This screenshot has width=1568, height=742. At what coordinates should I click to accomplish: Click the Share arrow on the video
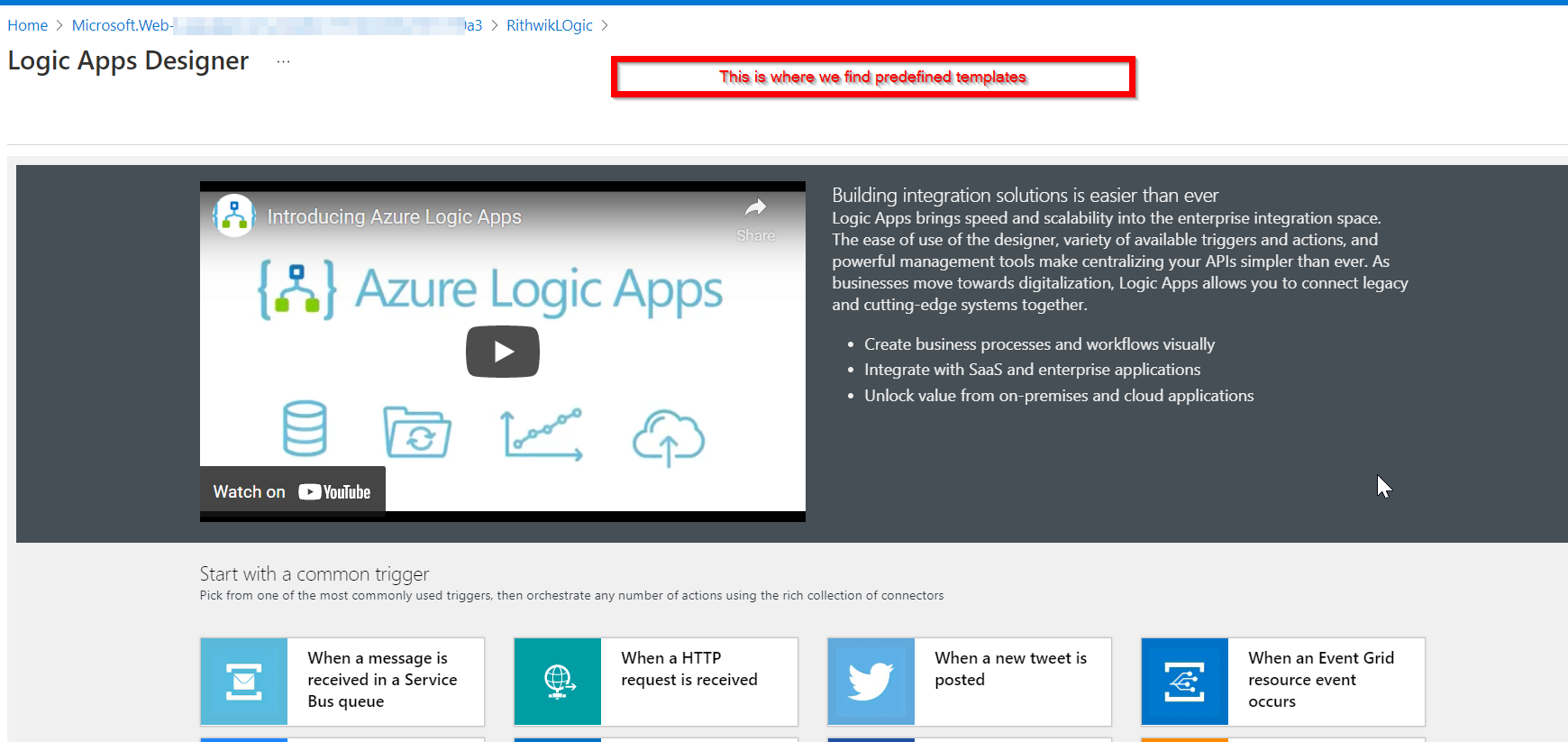point(755,208)
